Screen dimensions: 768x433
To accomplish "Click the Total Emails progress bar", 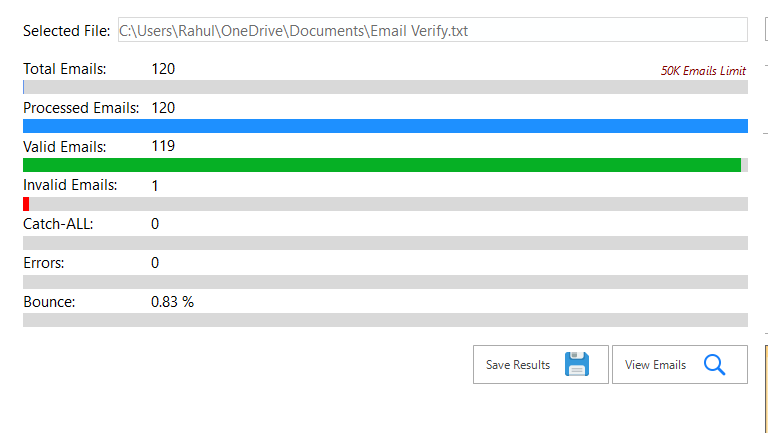I will click(x=385, y=87).
